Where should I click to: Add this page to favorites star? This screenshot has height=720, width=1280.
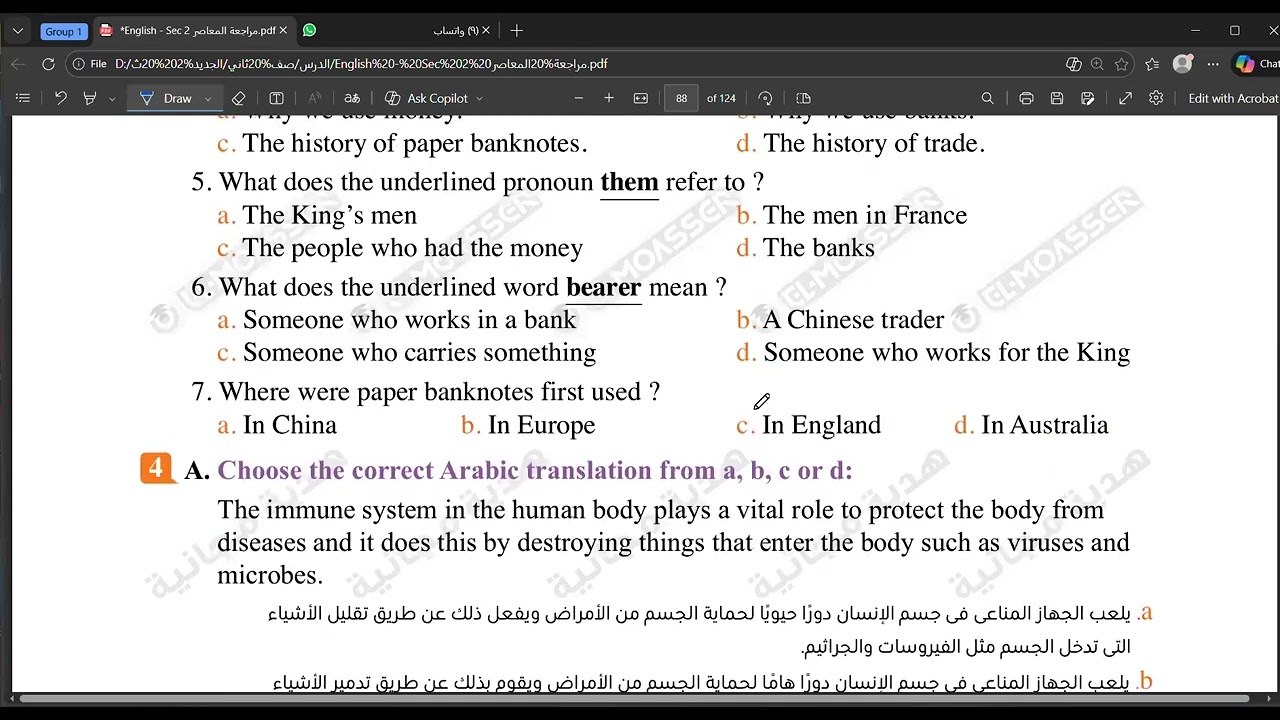tap(1122, 64)
